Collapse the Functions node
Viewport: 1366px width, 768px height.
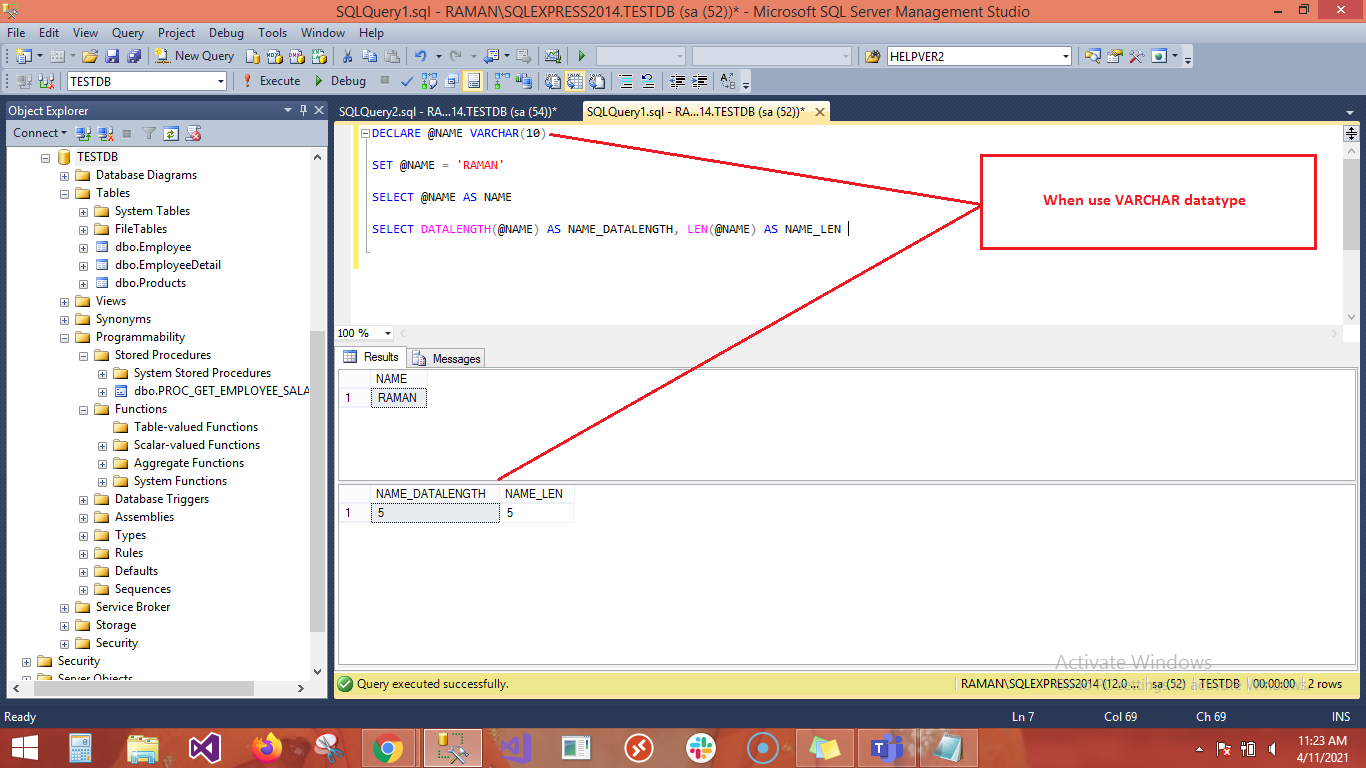pyautogui.click(x=84, y=409)
